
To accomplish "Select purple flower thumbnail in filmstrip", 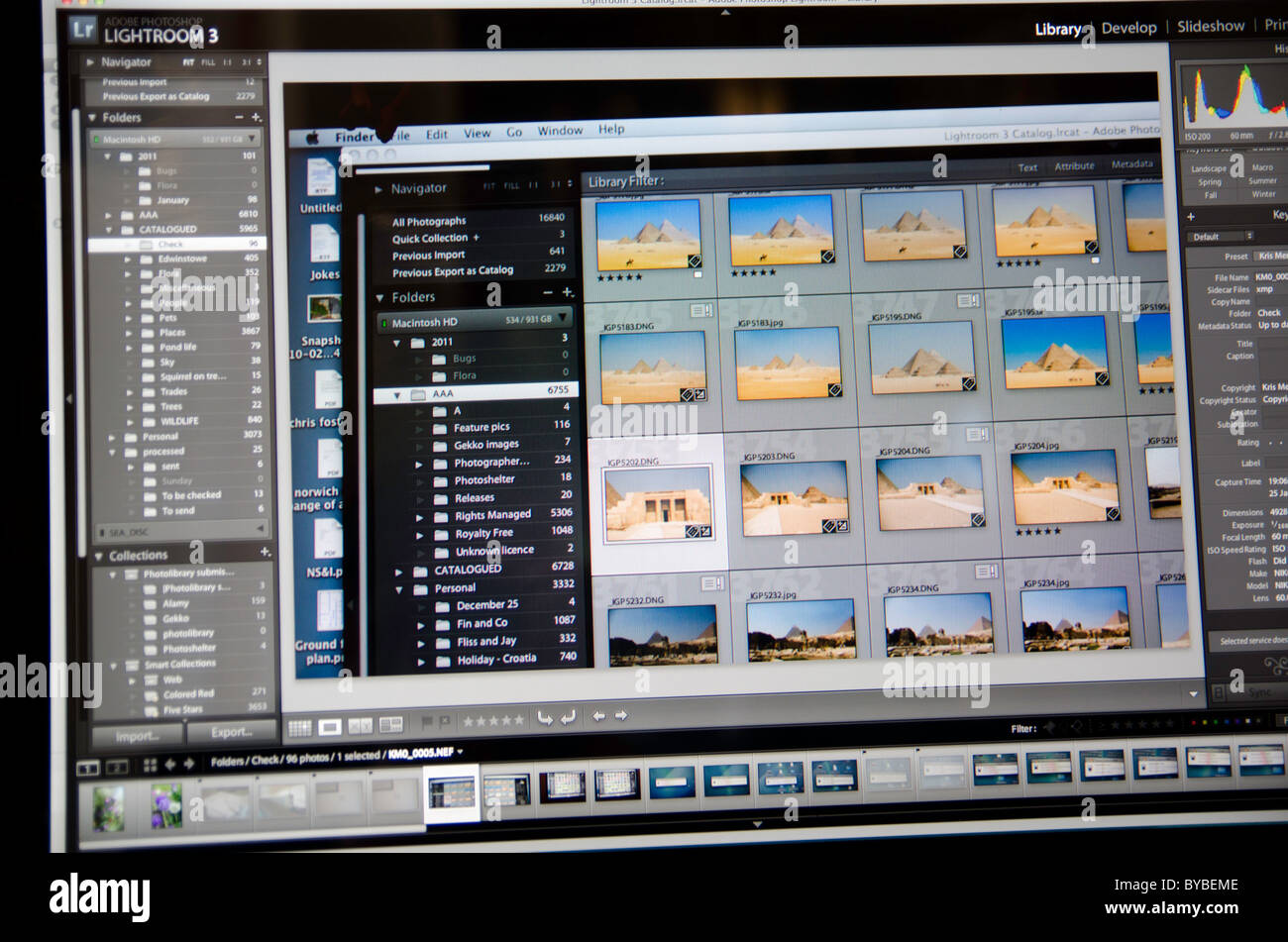I will pos(165,807).
